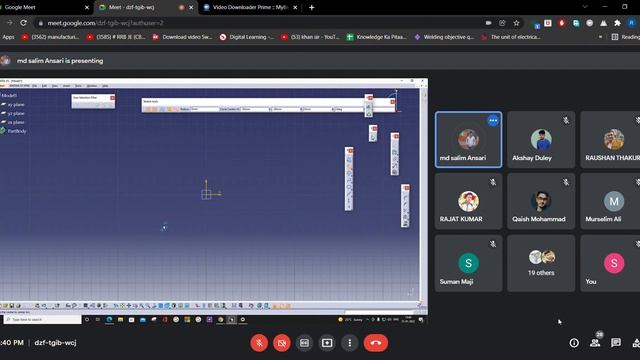The width and height of the screenshot is (640, 360).
Task: Open the Reading list panel
Action: [626, 37]
